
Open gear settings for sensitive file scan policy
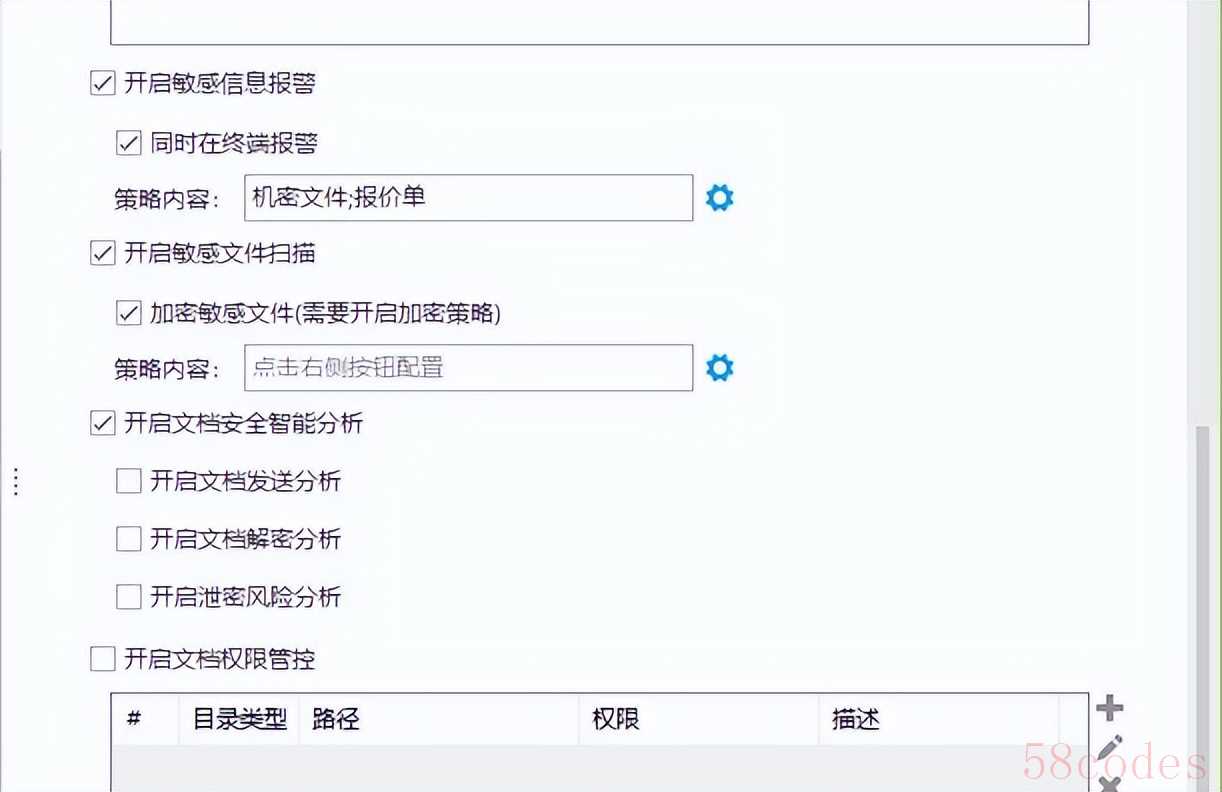[x=719, y=368]
